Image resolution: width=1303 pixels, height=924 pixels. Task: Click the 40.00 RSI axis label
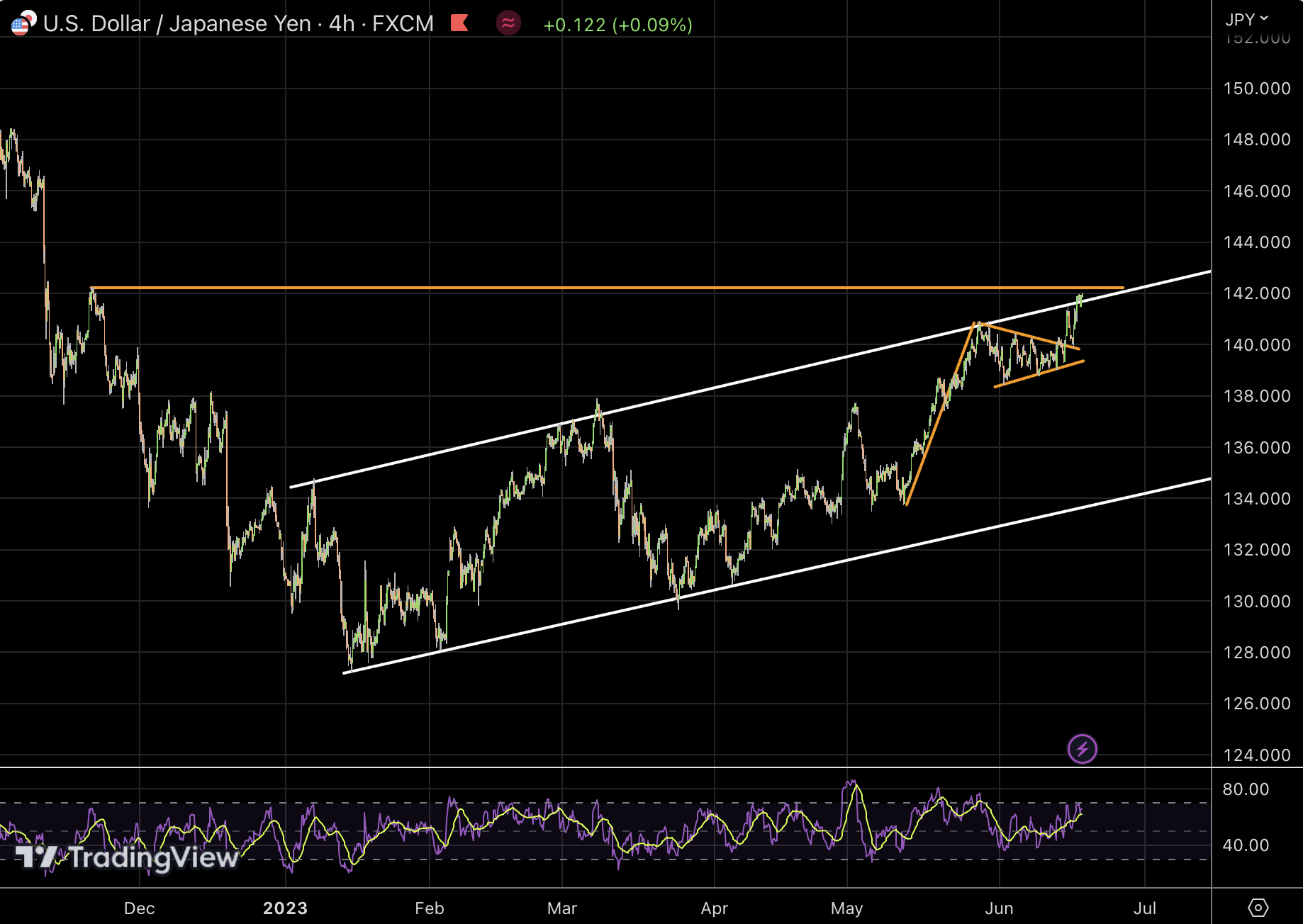click(x=1246, y=845)
